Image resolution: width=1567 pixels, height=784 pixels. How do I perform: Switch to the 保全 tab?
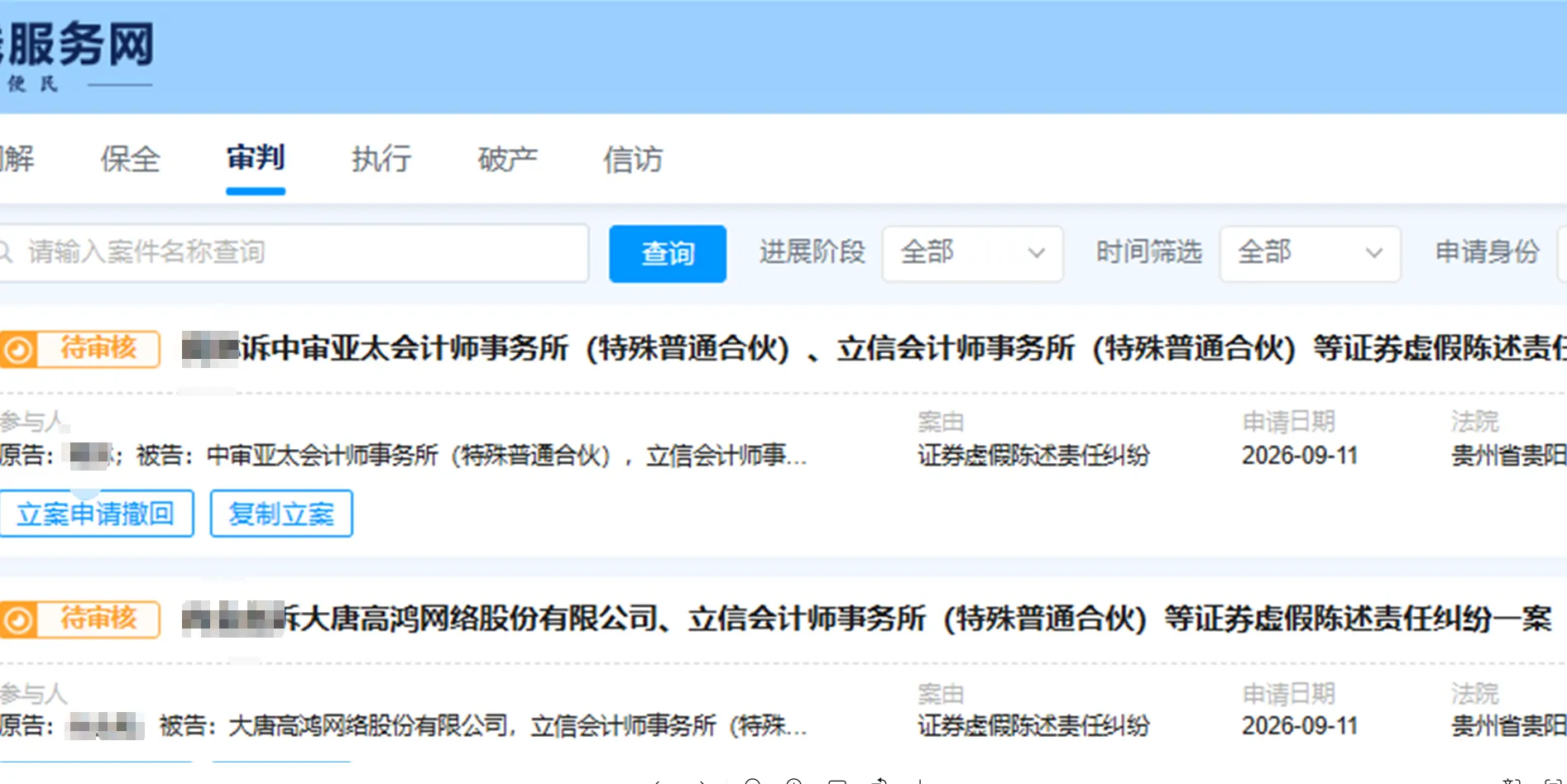coord(130,159)
